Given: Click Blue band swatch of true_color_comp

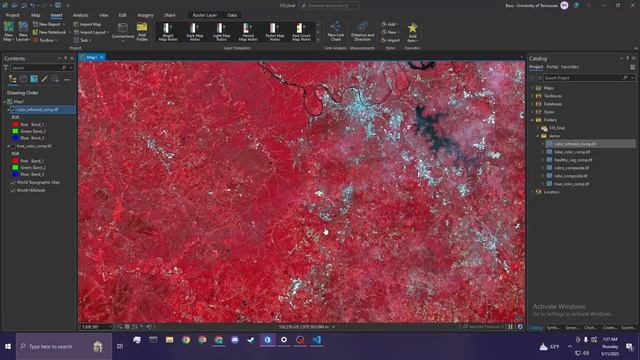Looking at the screenshot, I should click(16, 174).
